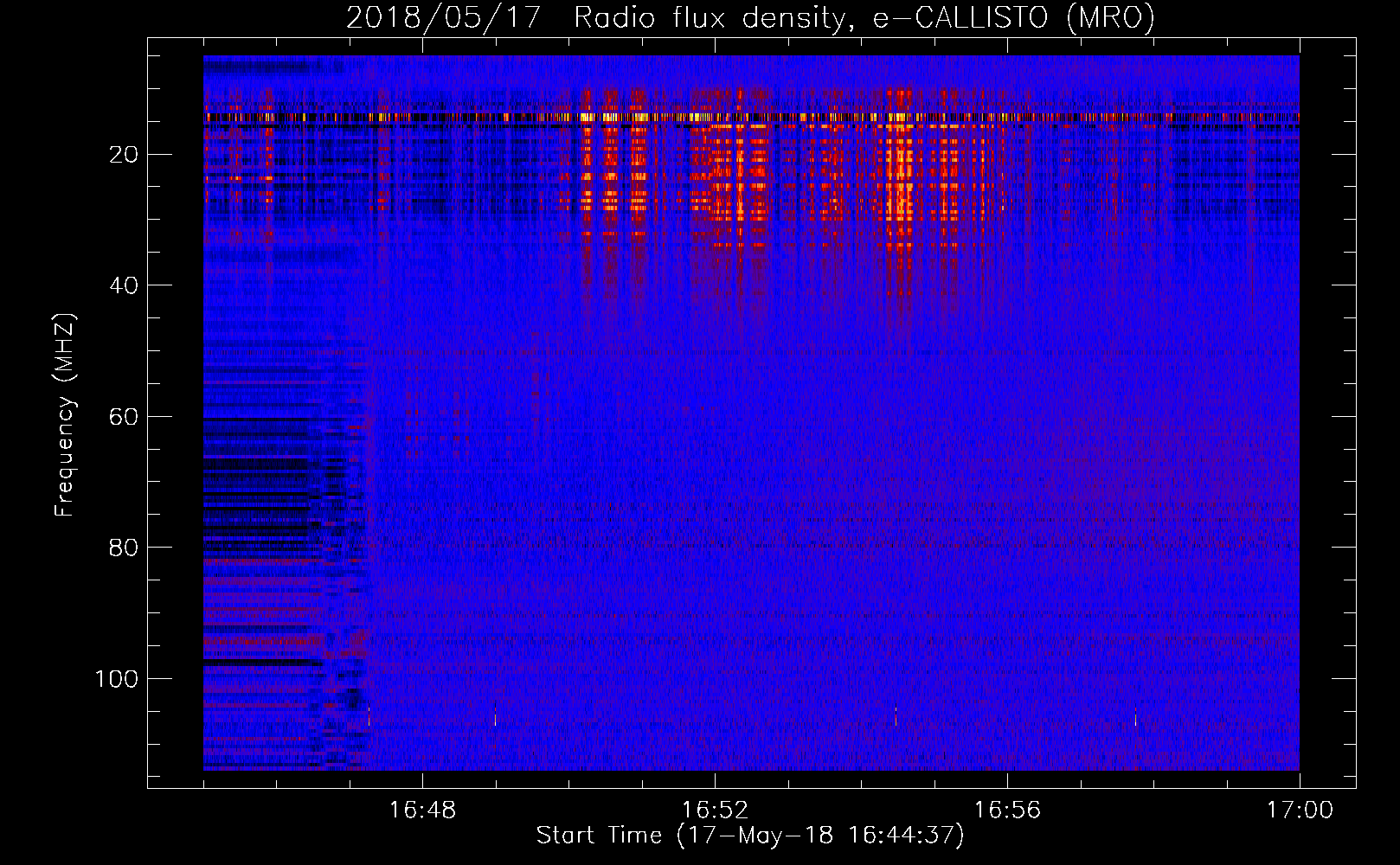Select the 17:00 time axis tick label
The width and height of the screenshot is (1400, 865).
[1300, 811]
